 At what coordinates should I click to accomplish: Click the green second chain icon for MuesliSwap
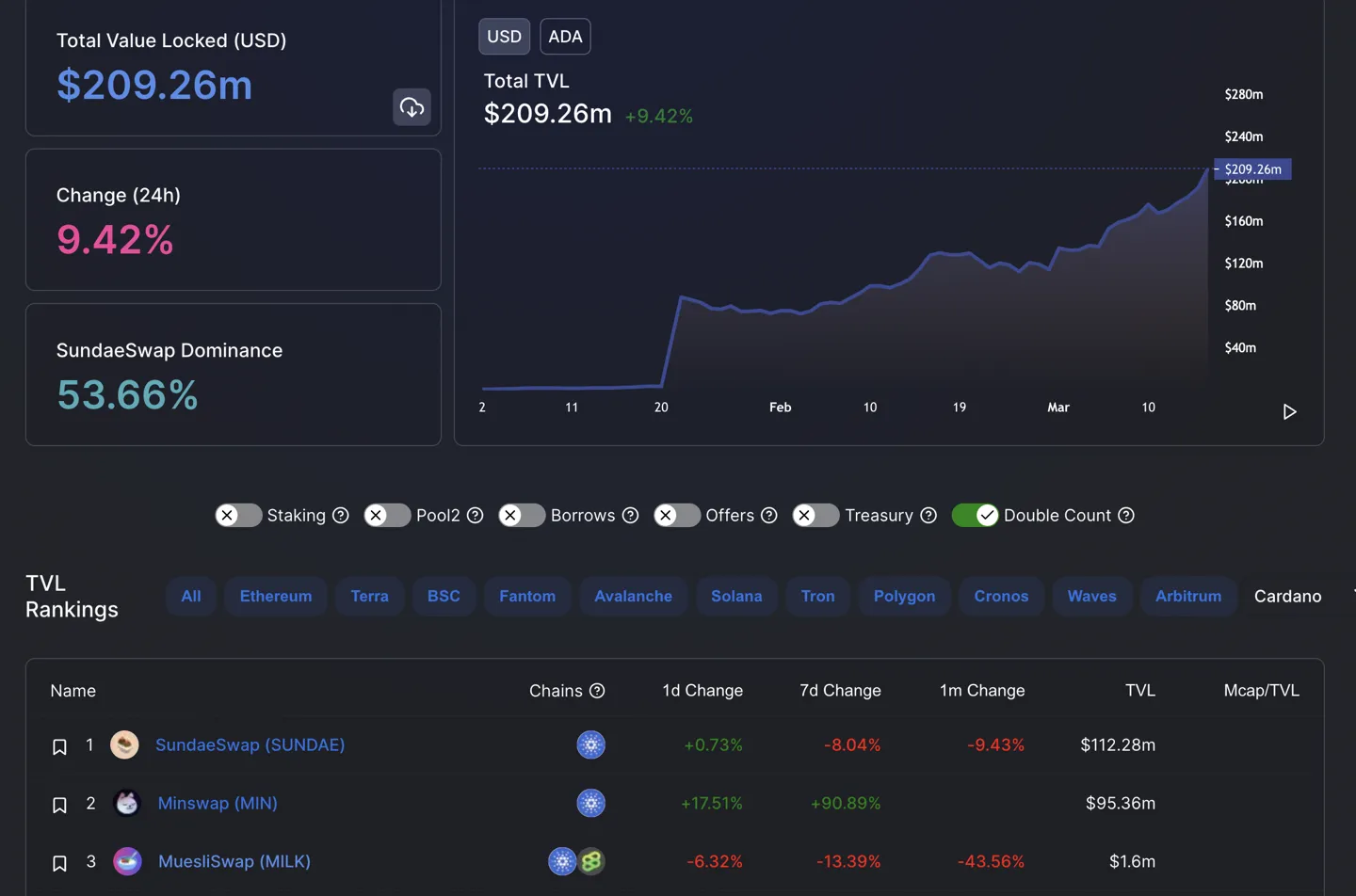tap(591, 861)
